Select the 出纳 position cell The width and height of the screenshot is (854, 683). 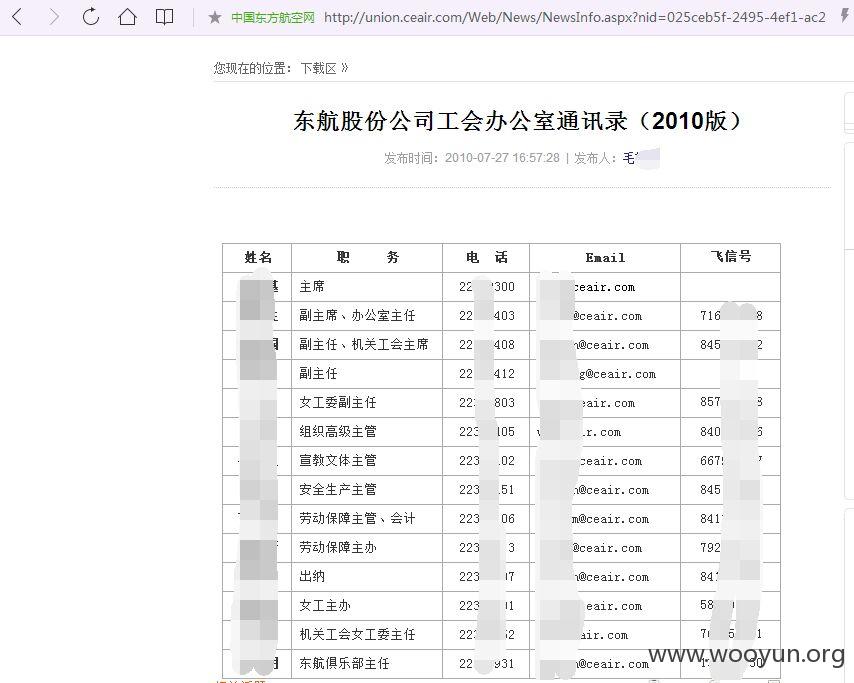tap(367, 577)
